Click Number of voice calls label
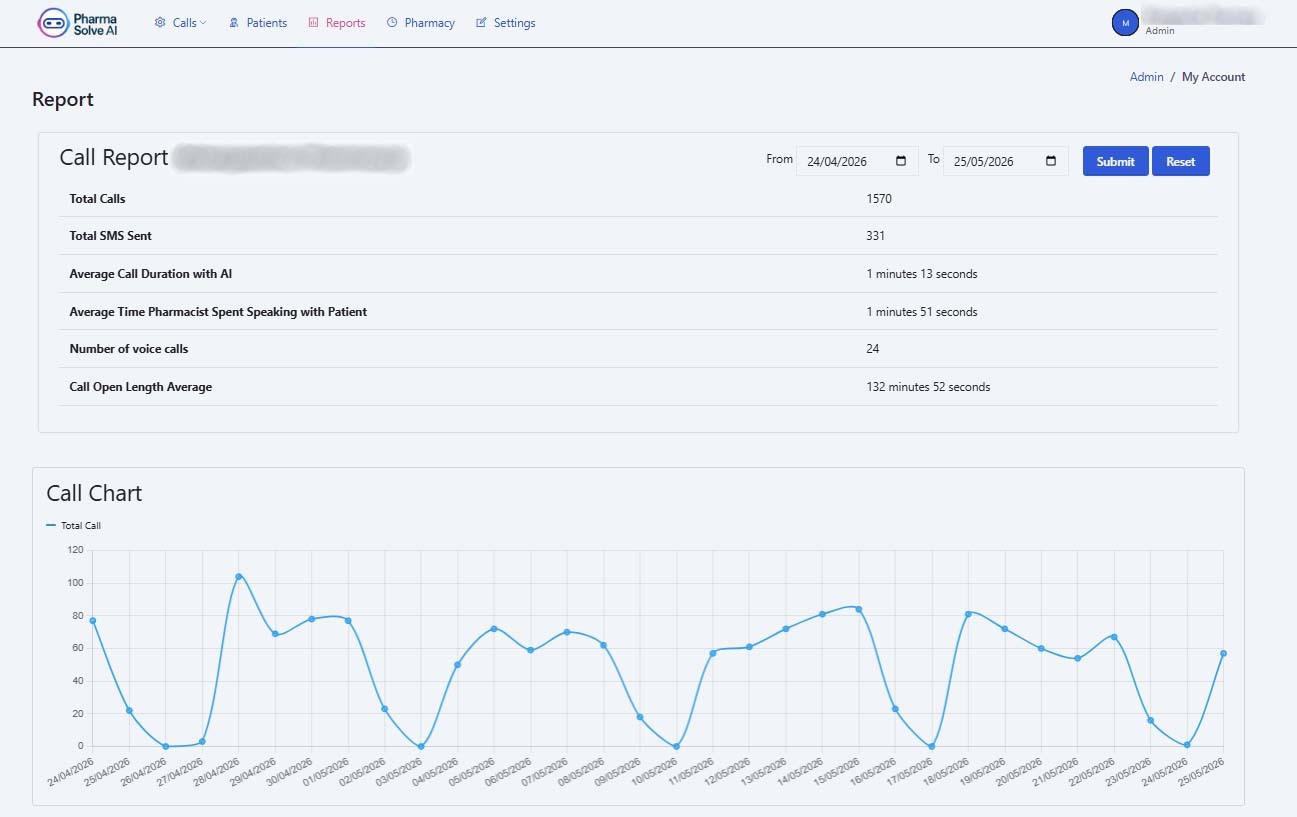Screen dimensions: 1297x817 point(129,349)
